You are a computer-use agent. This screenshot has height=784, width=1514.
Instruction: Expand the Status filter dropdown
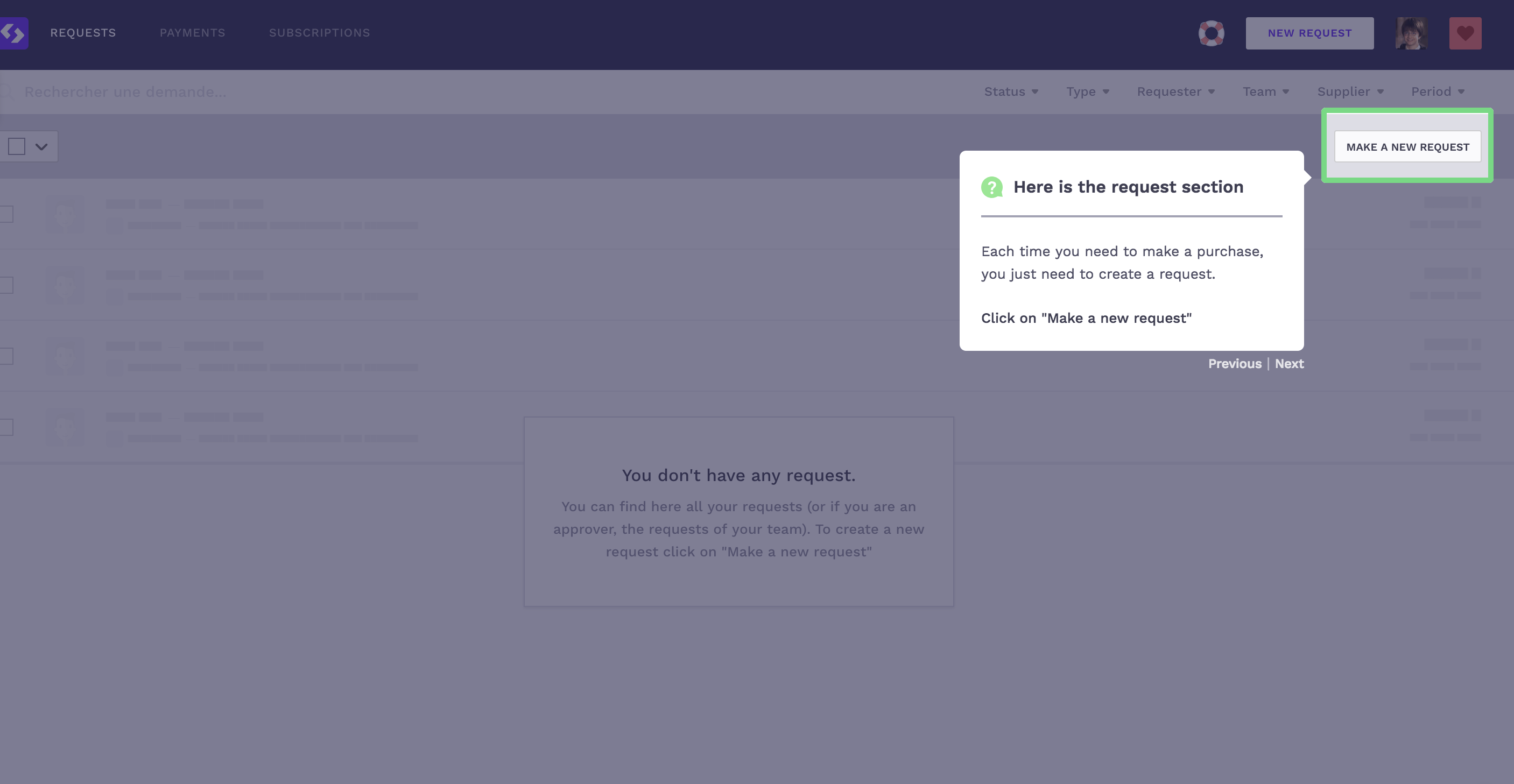pyautogui.click(x=1011, y=91)
